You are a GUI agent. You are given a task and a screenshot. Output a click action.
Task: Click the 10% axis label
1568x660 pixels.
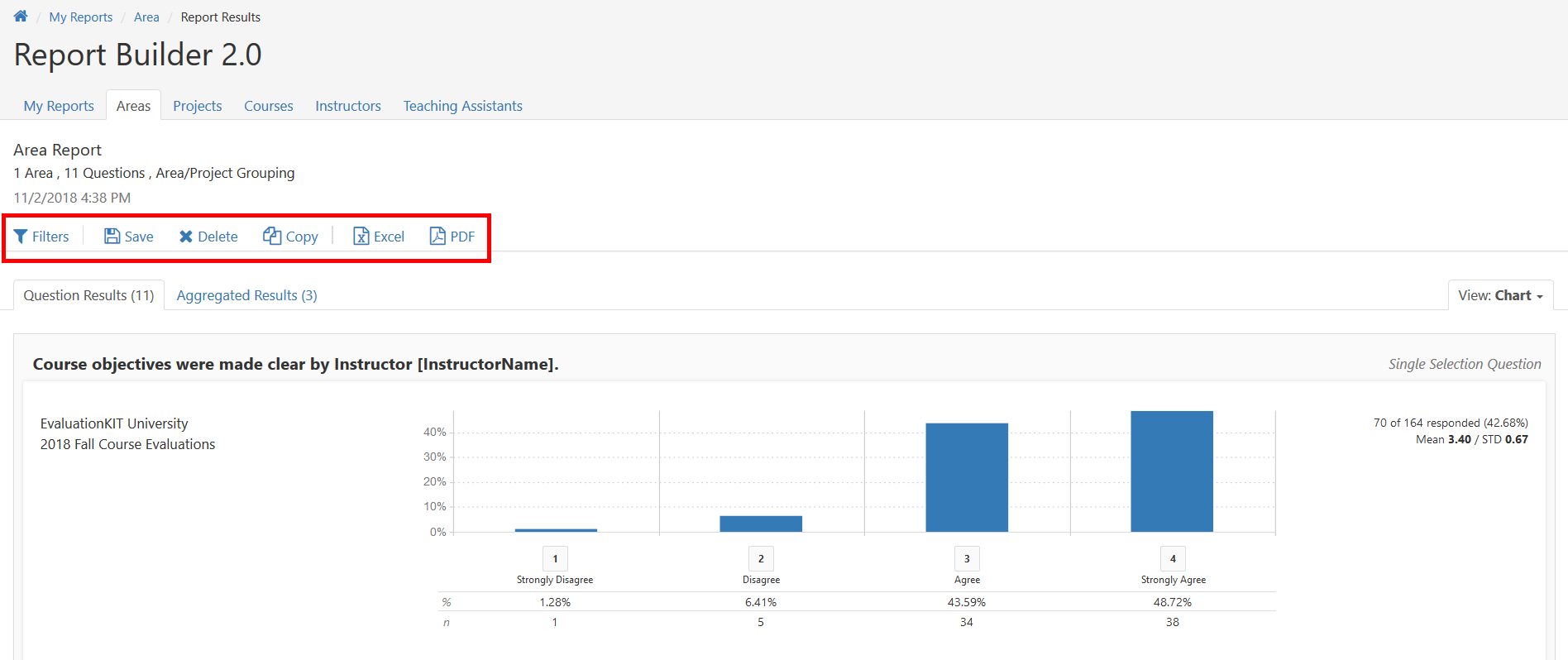coord(435,506)
